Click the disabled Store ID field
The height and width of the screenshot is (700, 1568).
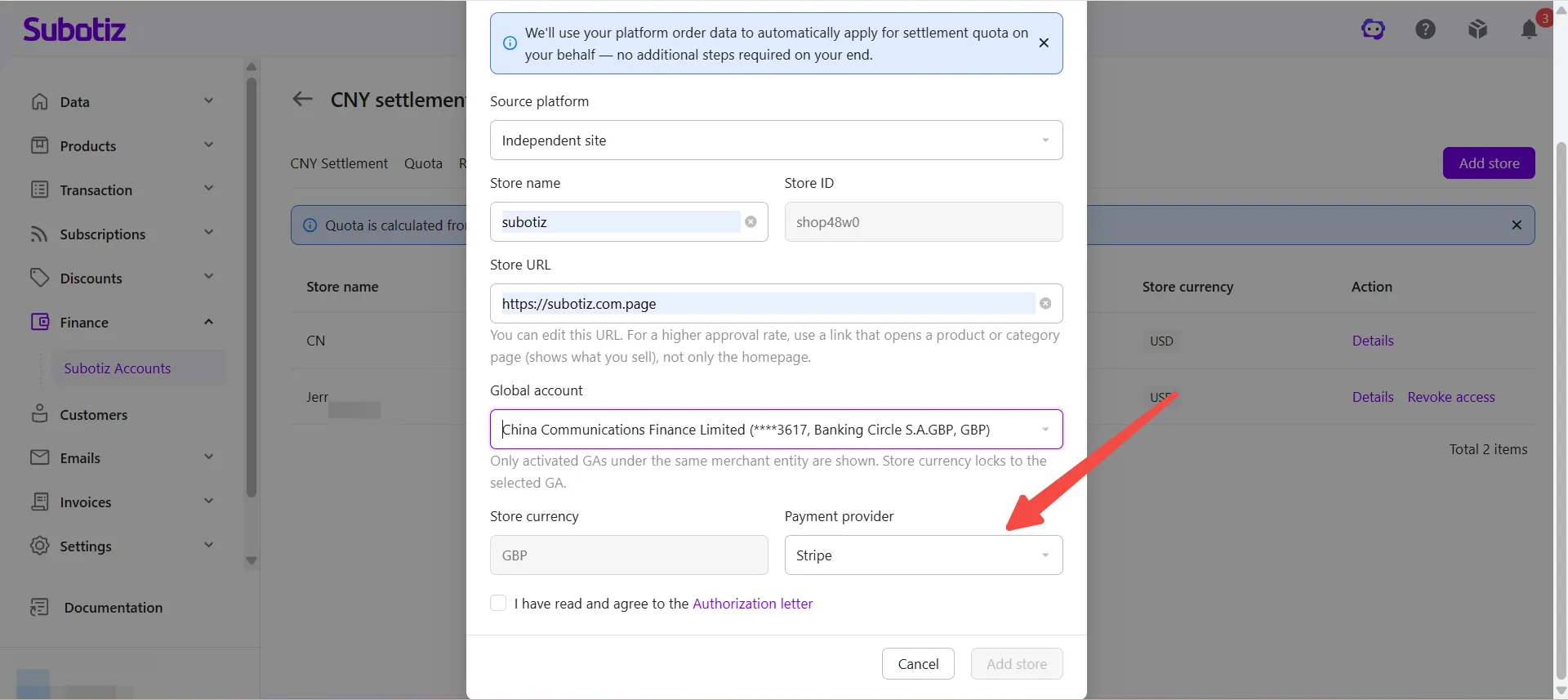(923, 222)
